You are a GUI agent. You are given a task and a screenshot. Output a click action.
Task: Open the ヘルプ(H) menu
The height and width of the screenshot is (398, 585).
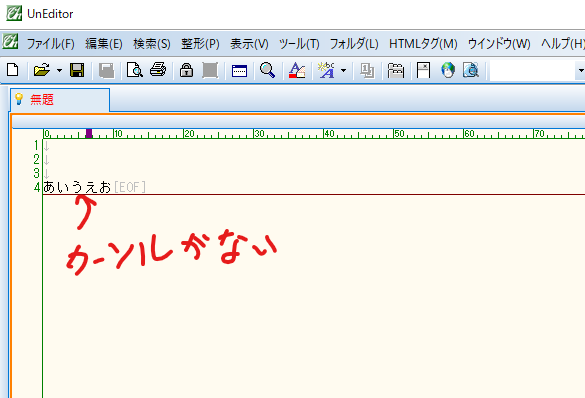click(563, 44)
